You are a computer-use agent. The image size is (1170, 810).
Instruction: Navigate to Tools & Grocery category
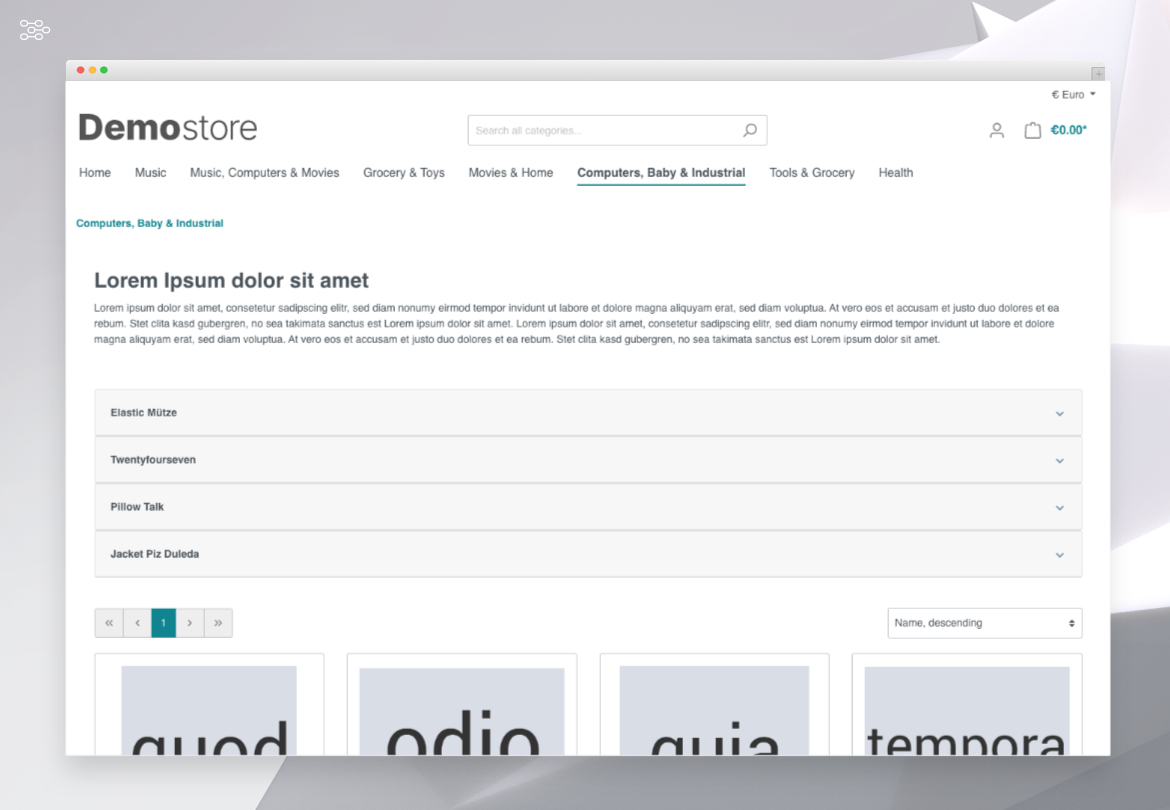pyautogui.click(x=811, y=173)
